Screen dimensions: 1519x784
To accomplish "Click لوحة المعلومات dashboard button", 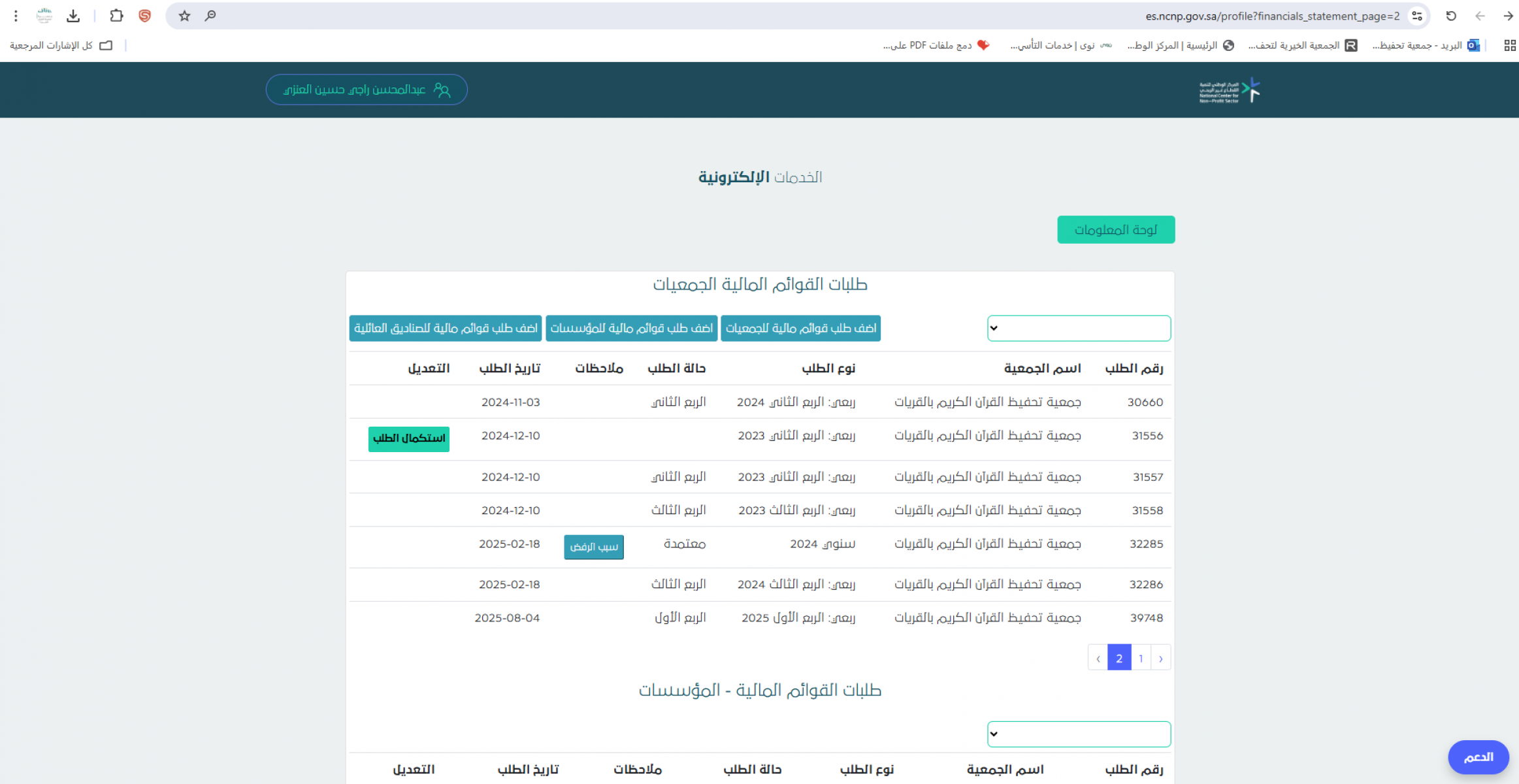I will [1115, 230].
